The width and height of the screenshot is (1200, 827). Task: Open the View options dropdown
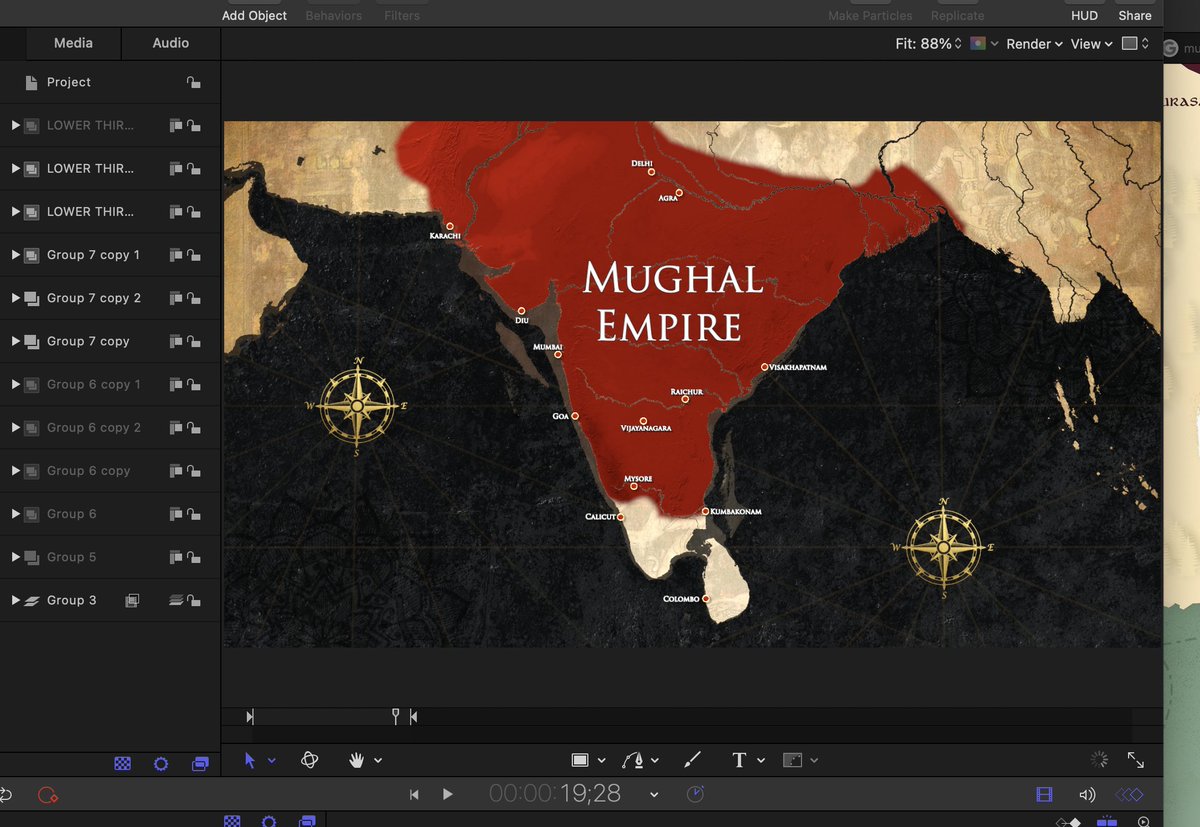click(x=1092, y=44)
